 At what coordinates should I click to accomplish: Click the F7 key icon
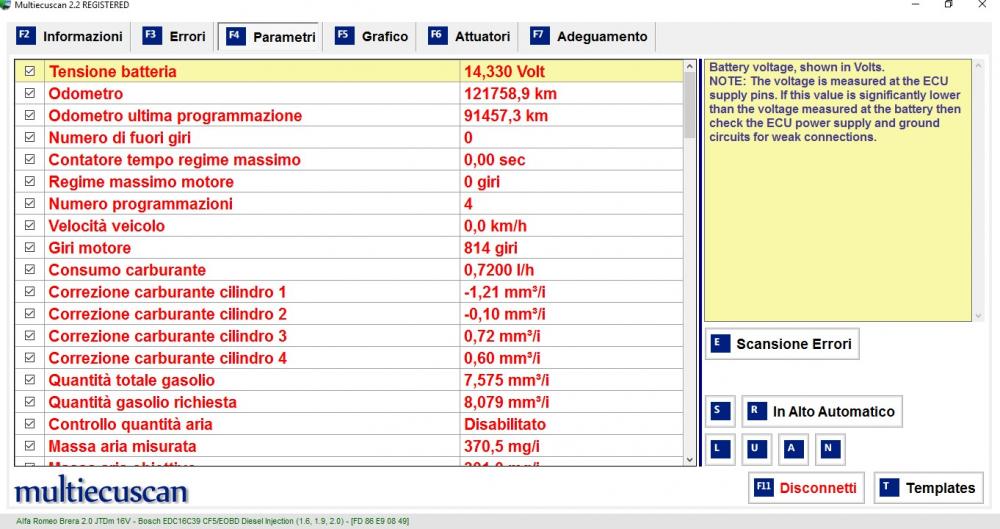click(540, 35)
